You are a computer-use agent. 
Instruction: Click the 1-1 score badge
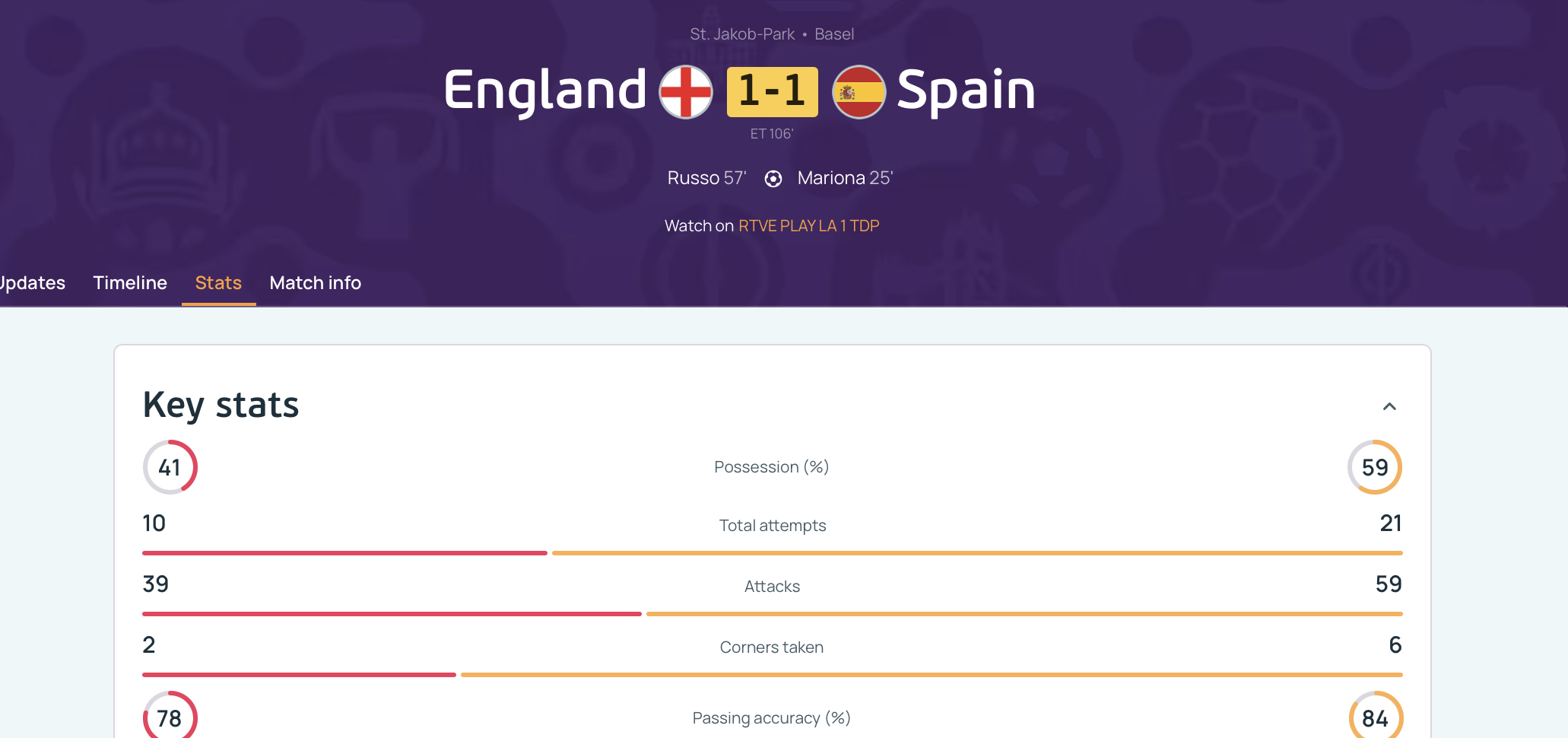(x=772, y=91)
